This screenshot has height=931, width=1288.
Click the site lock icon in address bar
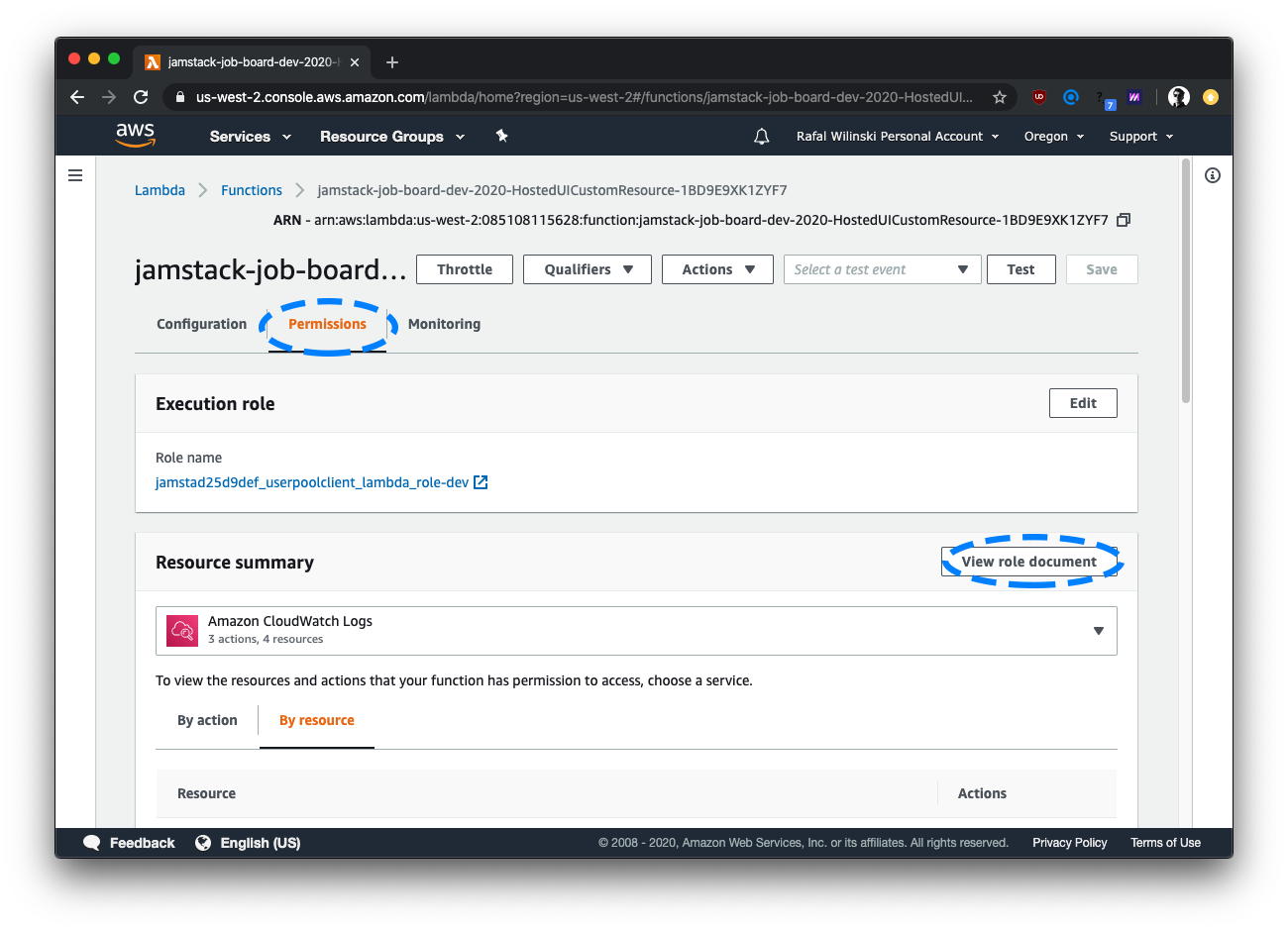click(179, 97)
